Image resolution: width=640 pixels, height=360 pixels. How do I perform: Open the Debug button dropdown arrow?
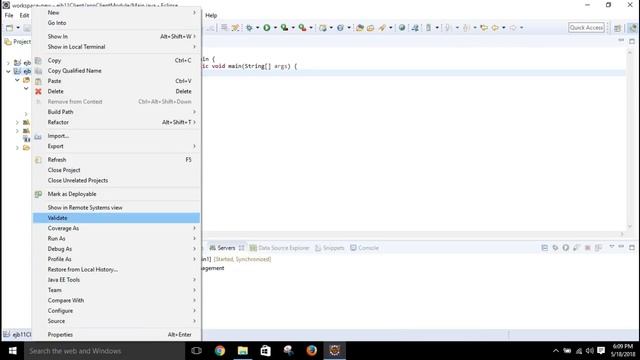257,28
